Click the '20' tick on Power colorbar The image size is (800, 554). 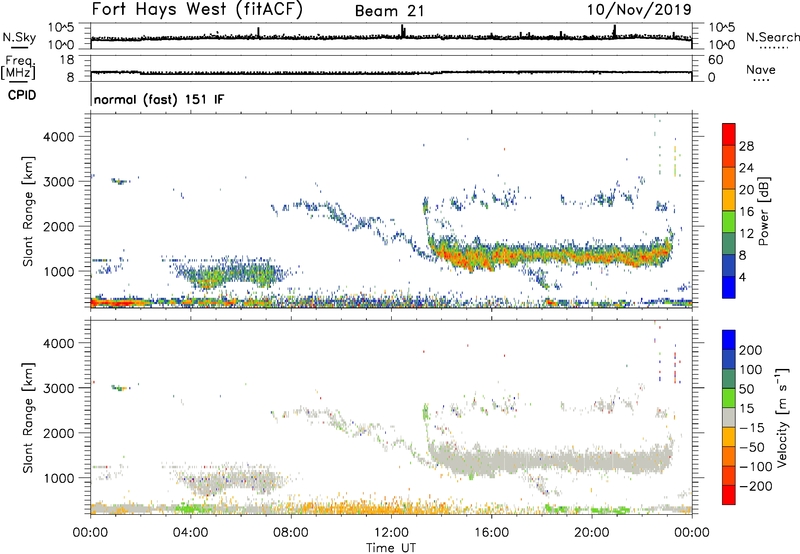tap(746, 190)
